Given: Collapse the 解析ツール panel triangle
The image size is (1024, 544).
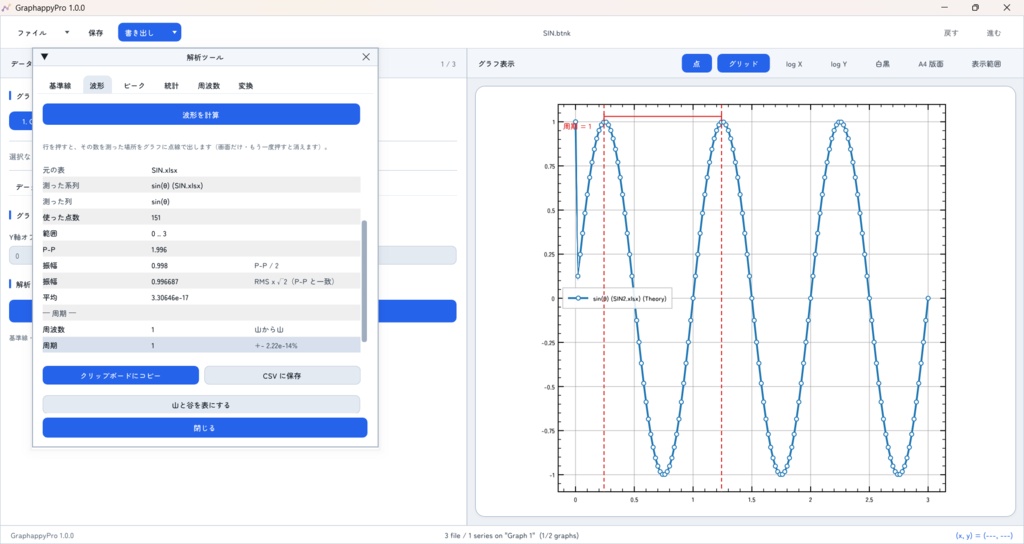Looking at the screenshot, I should coord(44,57).
